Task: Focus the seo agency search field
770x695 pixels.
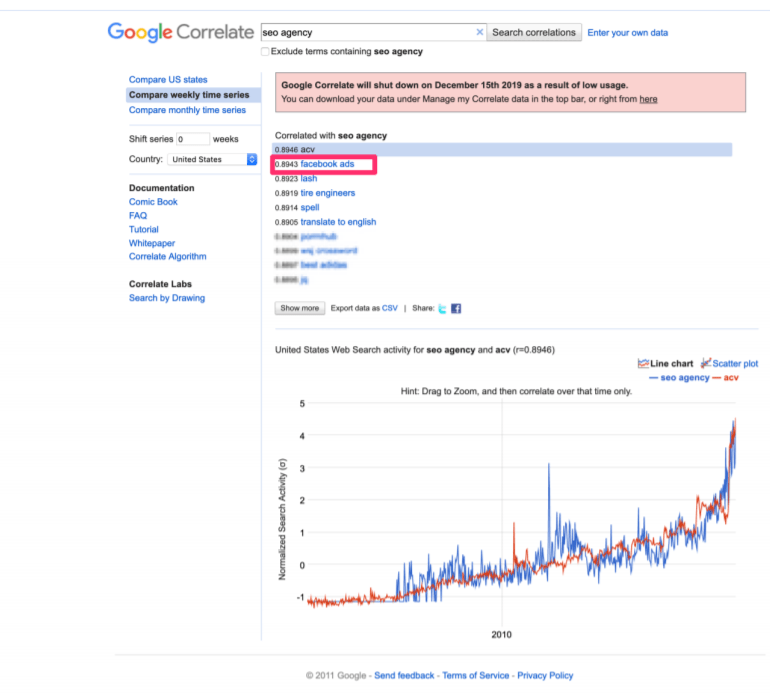Action: click(368, 32)
